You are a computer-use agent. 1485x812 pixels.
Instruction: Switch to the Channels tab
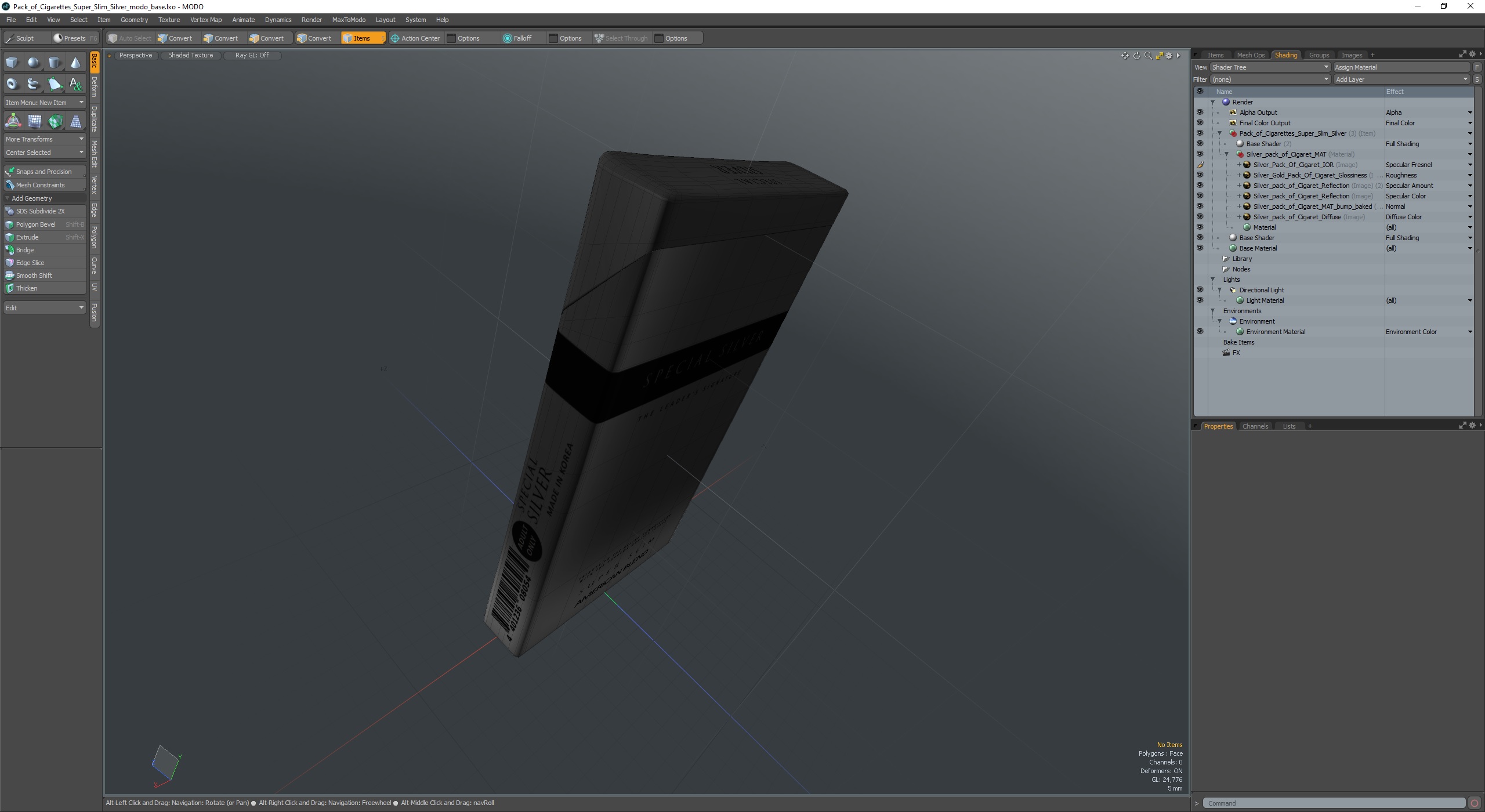point(1255,426)
